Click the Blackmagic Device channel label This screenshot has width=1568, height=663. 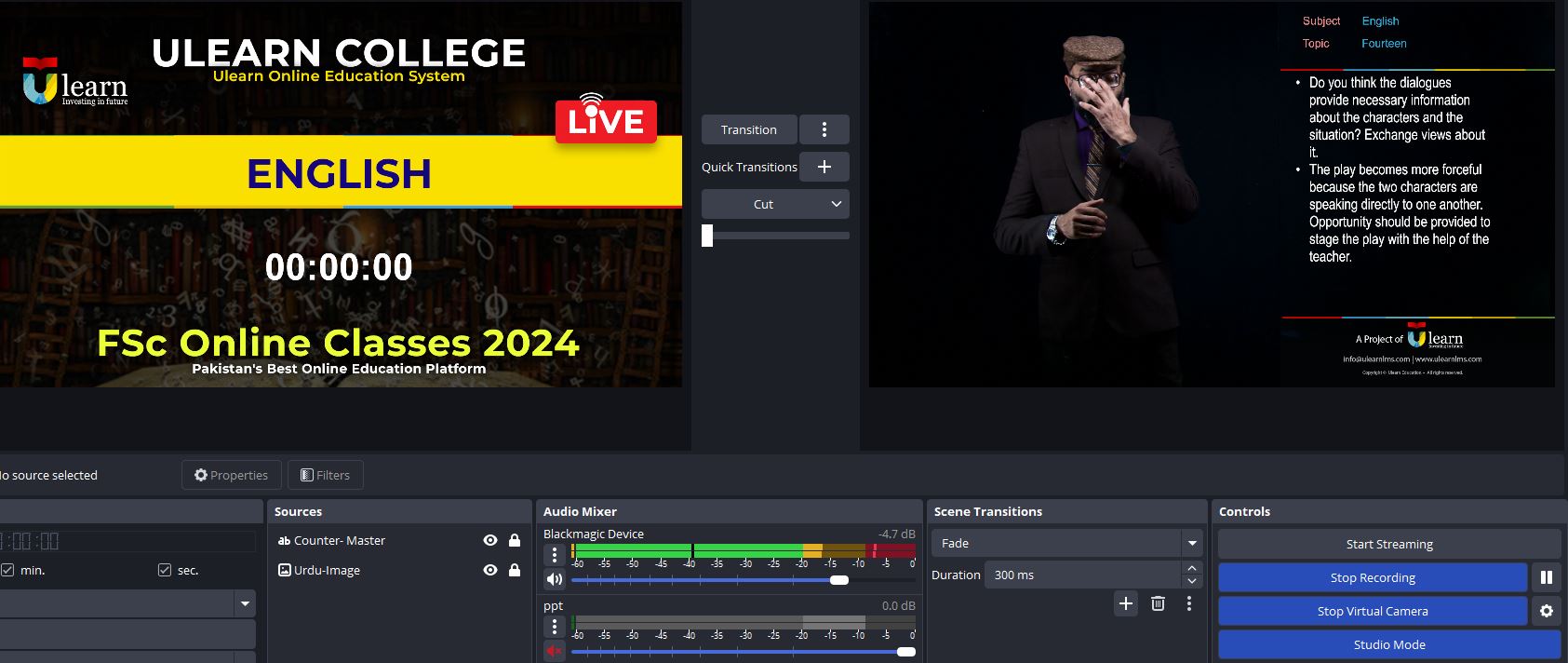point(594,534)
